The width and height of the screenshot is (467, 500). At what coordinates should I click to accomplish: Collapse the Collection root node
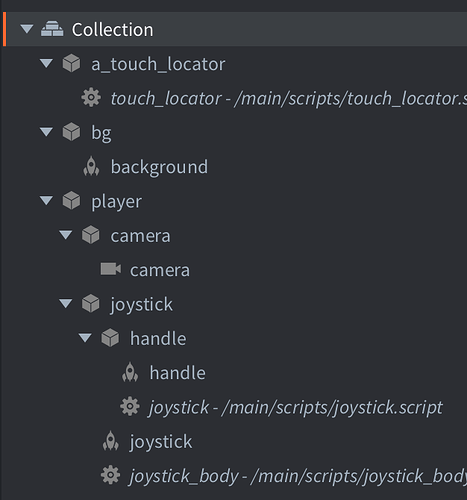[27, 29]
